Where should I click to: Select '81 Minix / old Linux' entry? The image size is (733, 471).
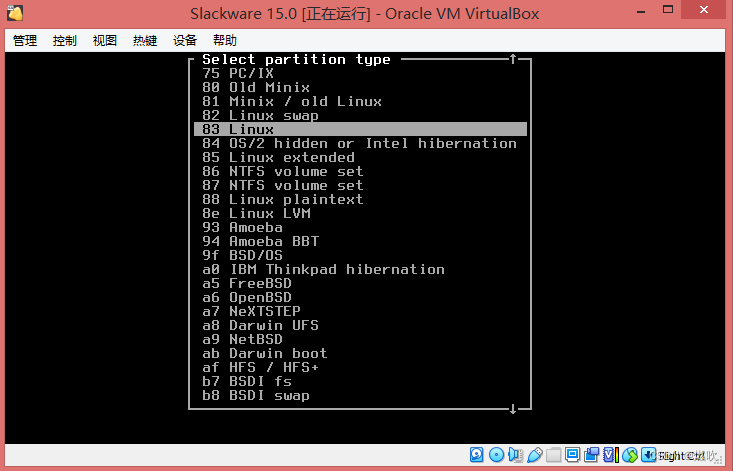click(360, 101)
